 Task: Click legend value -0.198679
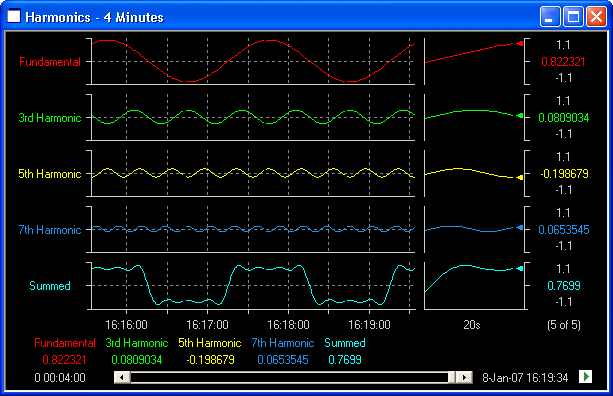point(210,360)
